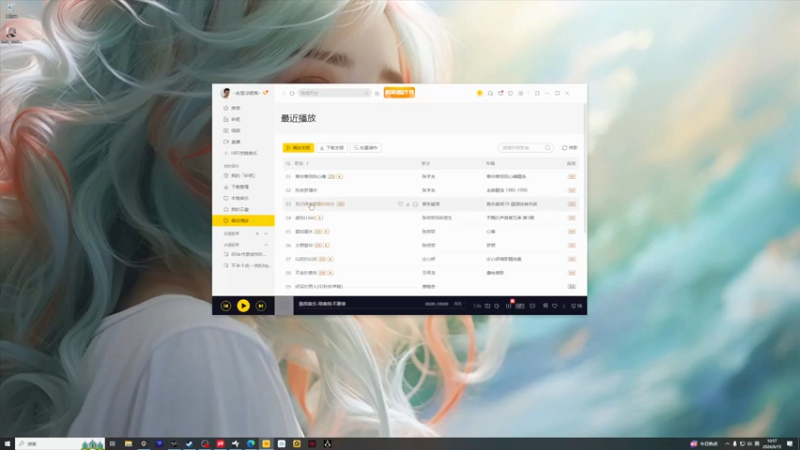Download song row 03 with the download icon

tap(408, 204)
